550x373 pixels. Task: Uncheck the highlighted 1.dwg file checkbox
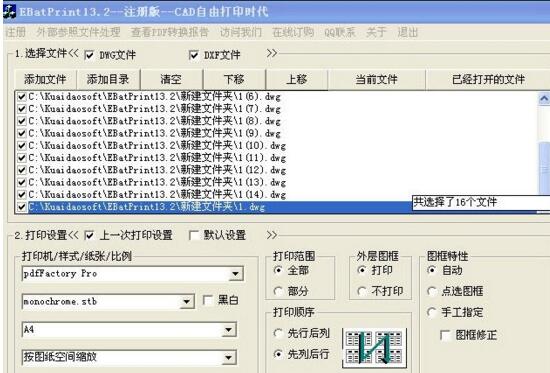click(x=22, y=207)
